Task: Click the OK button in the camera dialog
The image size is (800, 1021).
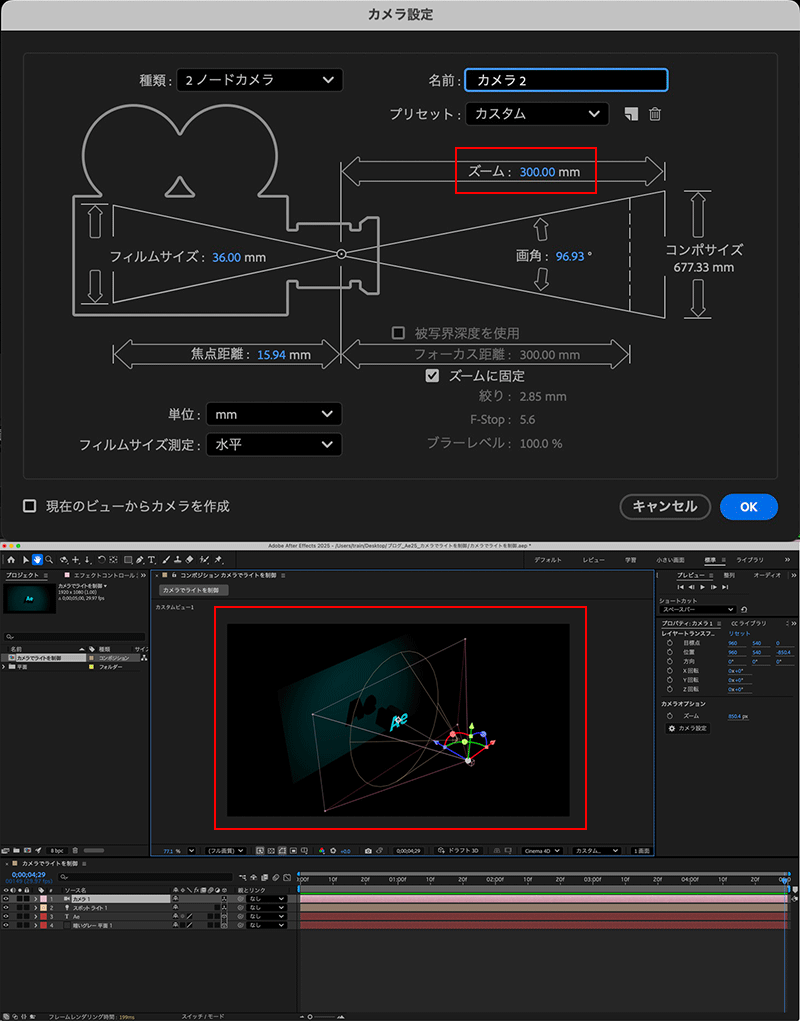Action: 748,507
